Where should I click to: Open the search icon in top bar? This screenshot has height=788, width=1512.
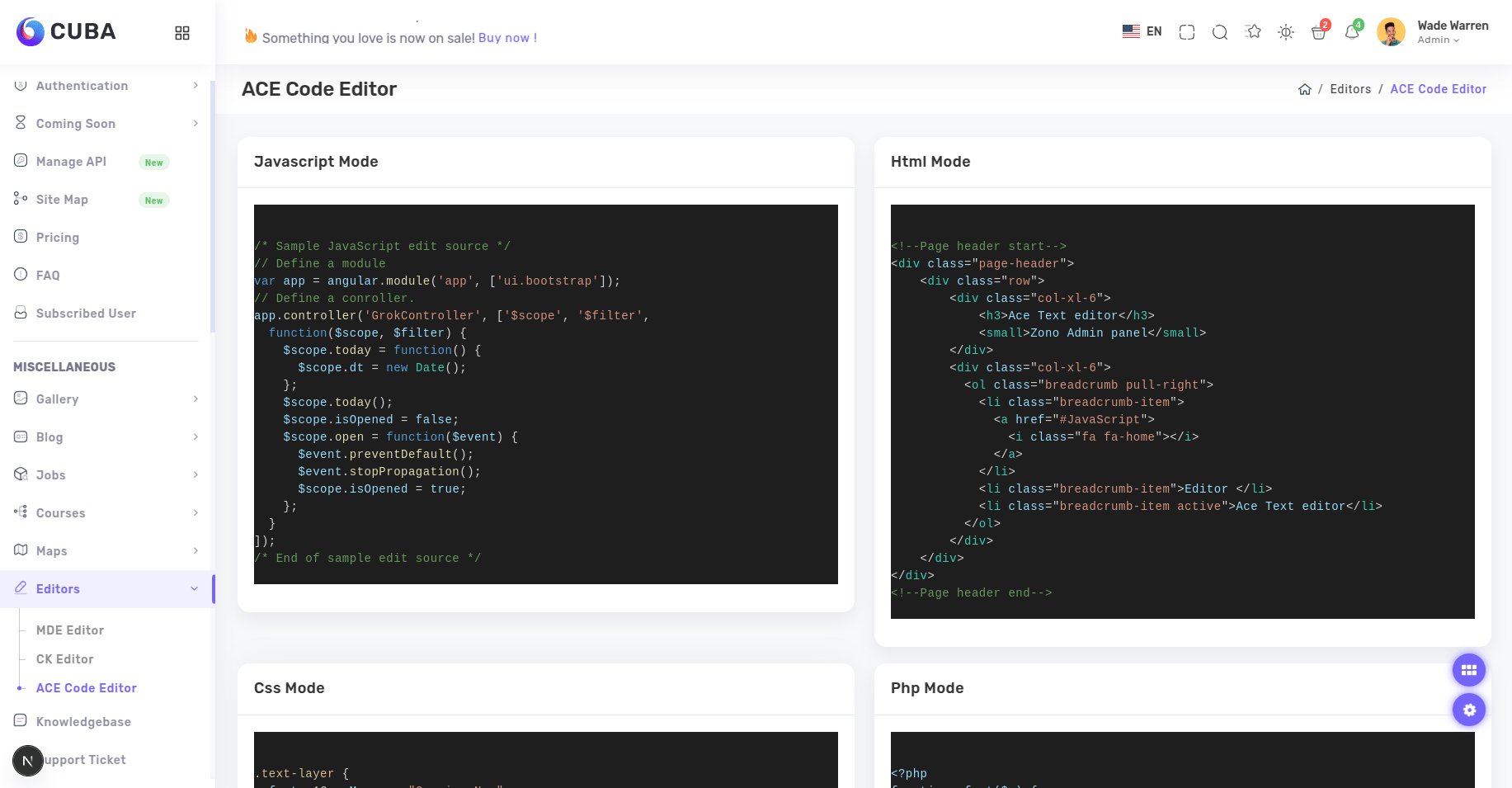click(x=1220, y=32)
